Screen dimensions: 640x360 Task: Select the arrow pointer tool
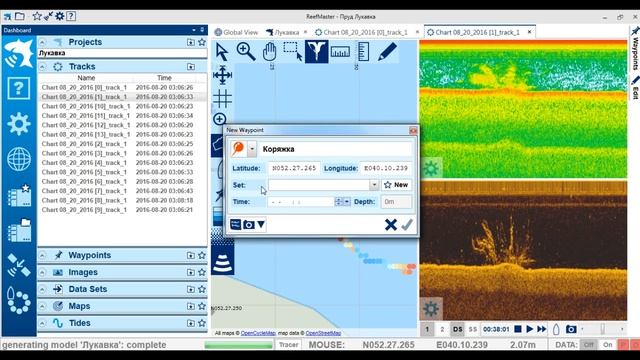pos(222,52)
